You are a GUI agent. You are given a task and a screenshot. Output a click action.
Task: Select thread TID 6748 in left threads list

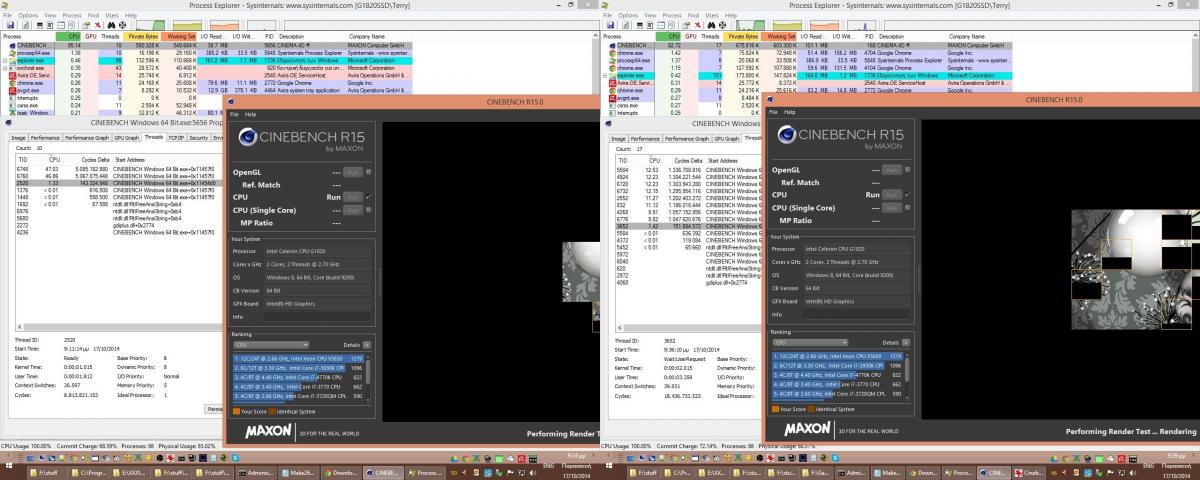(x=120, y=169)
